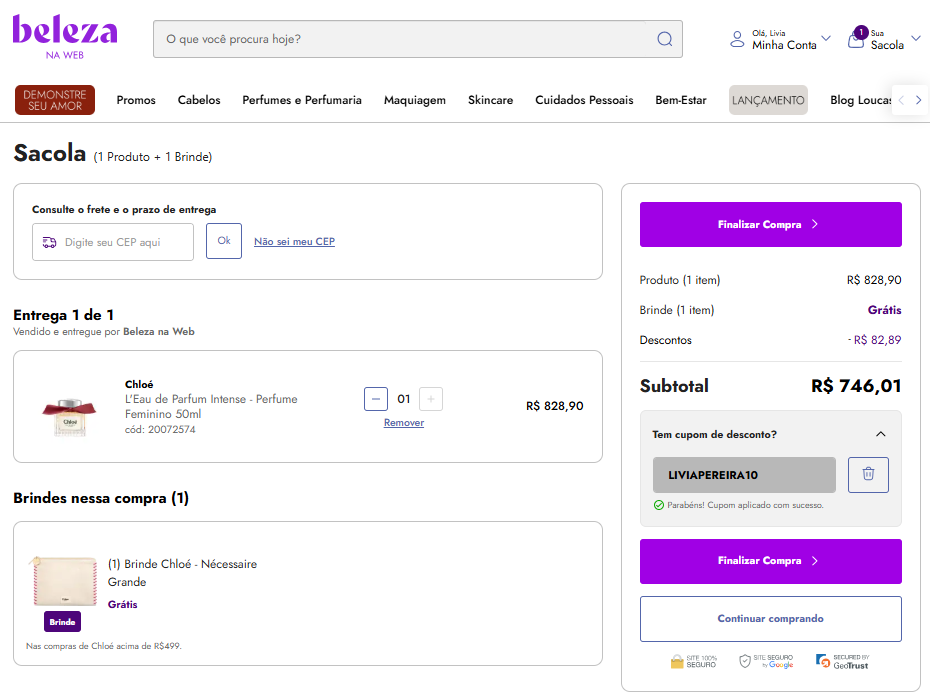This screenshot has height=700, width=930.
Task: Click the Beleza na Web logo
Action: pyautogui.click(x=65, y=37)
